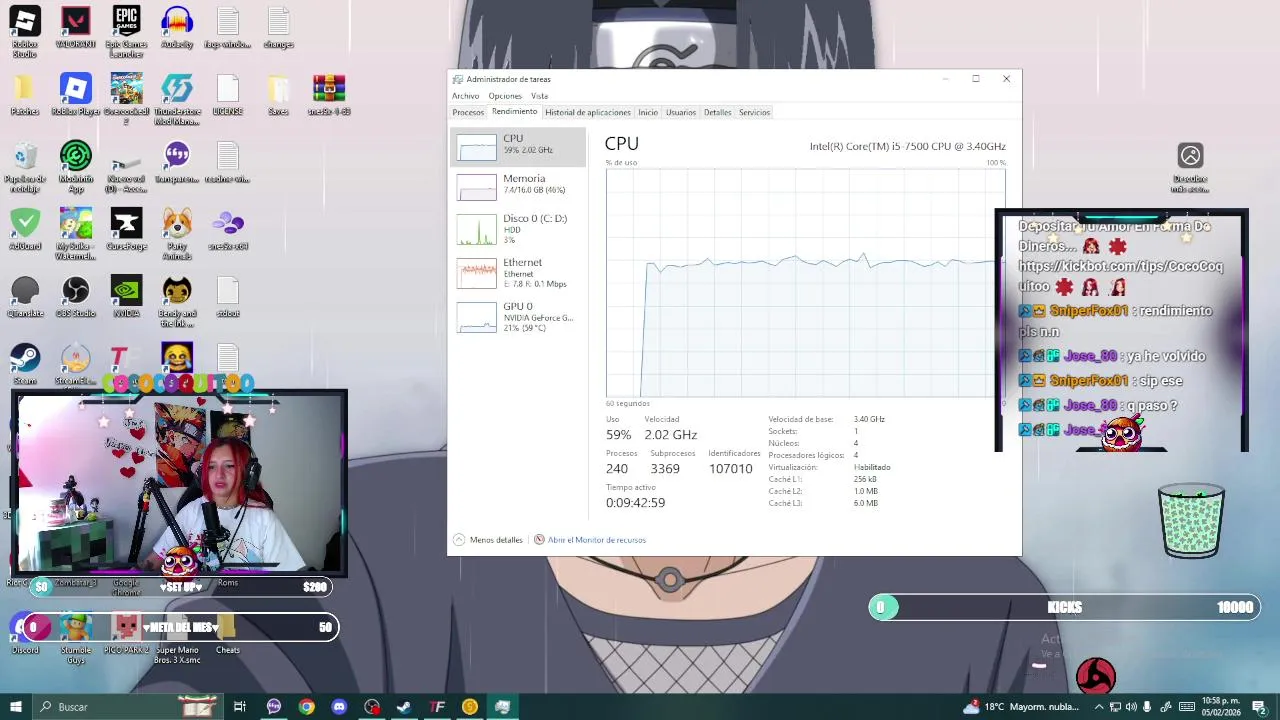Open the Modrinth App shortcut
Image resolution: width=1280 pixels, height=720 pixels.
click(75, 166)
